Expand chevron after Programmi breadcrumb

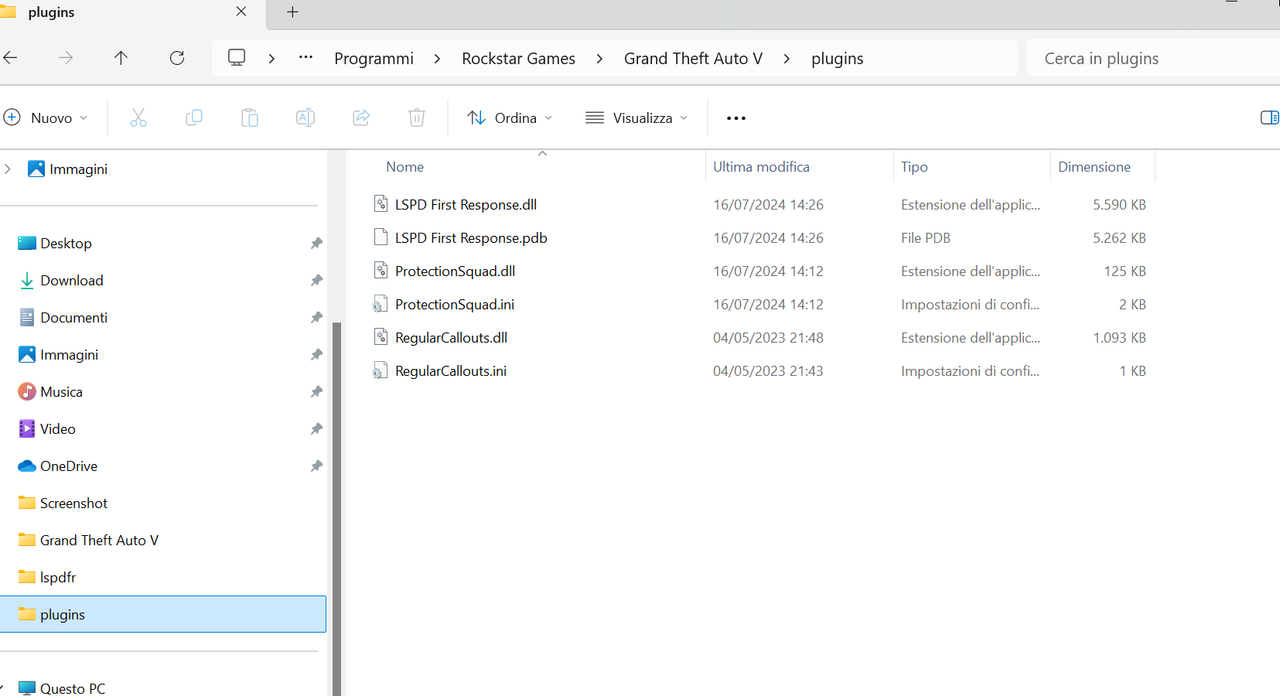(438, 58)
